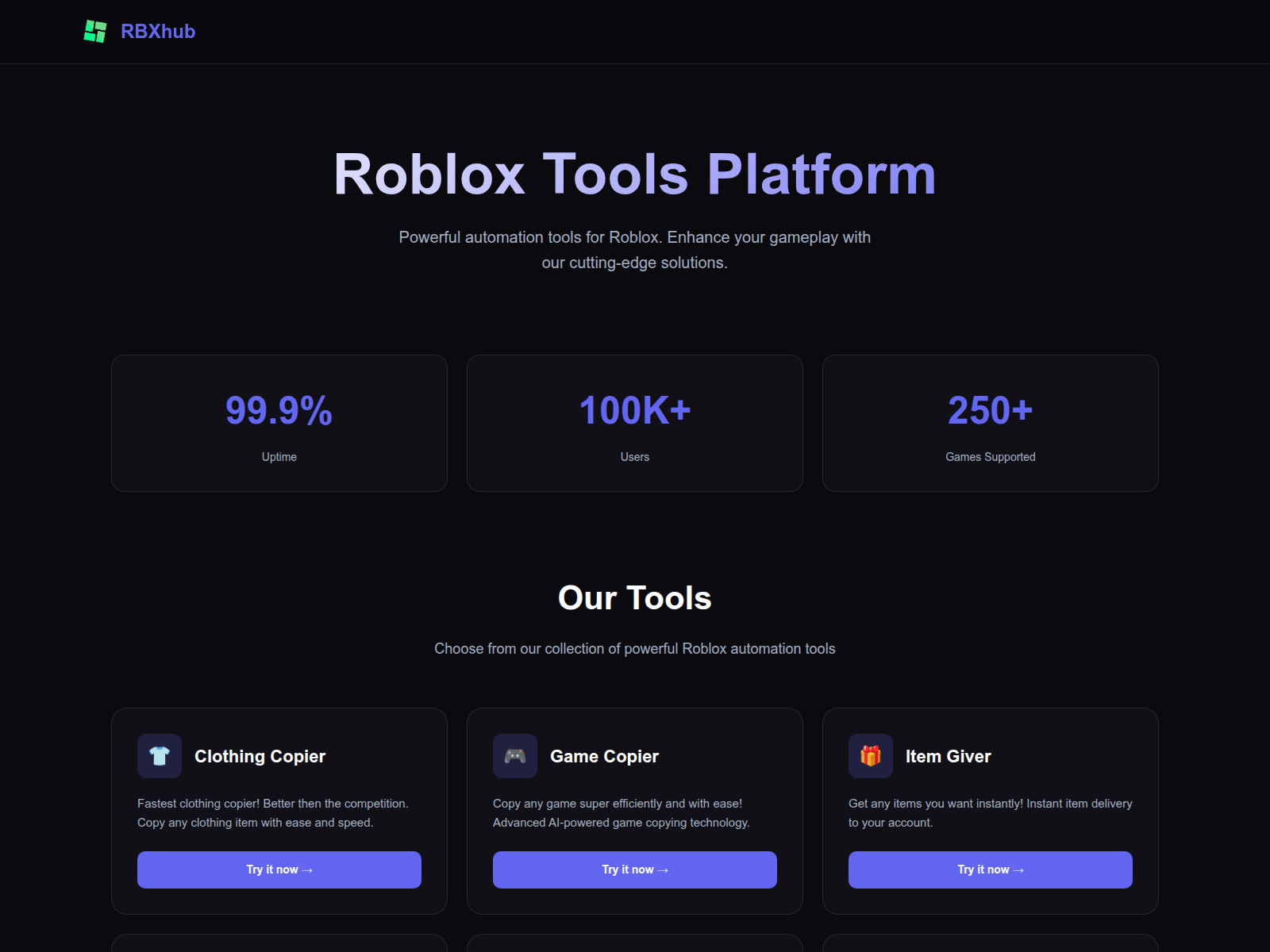Try the Item Giver tool now
1270x952 pixels.
click(x=991, y=869)
